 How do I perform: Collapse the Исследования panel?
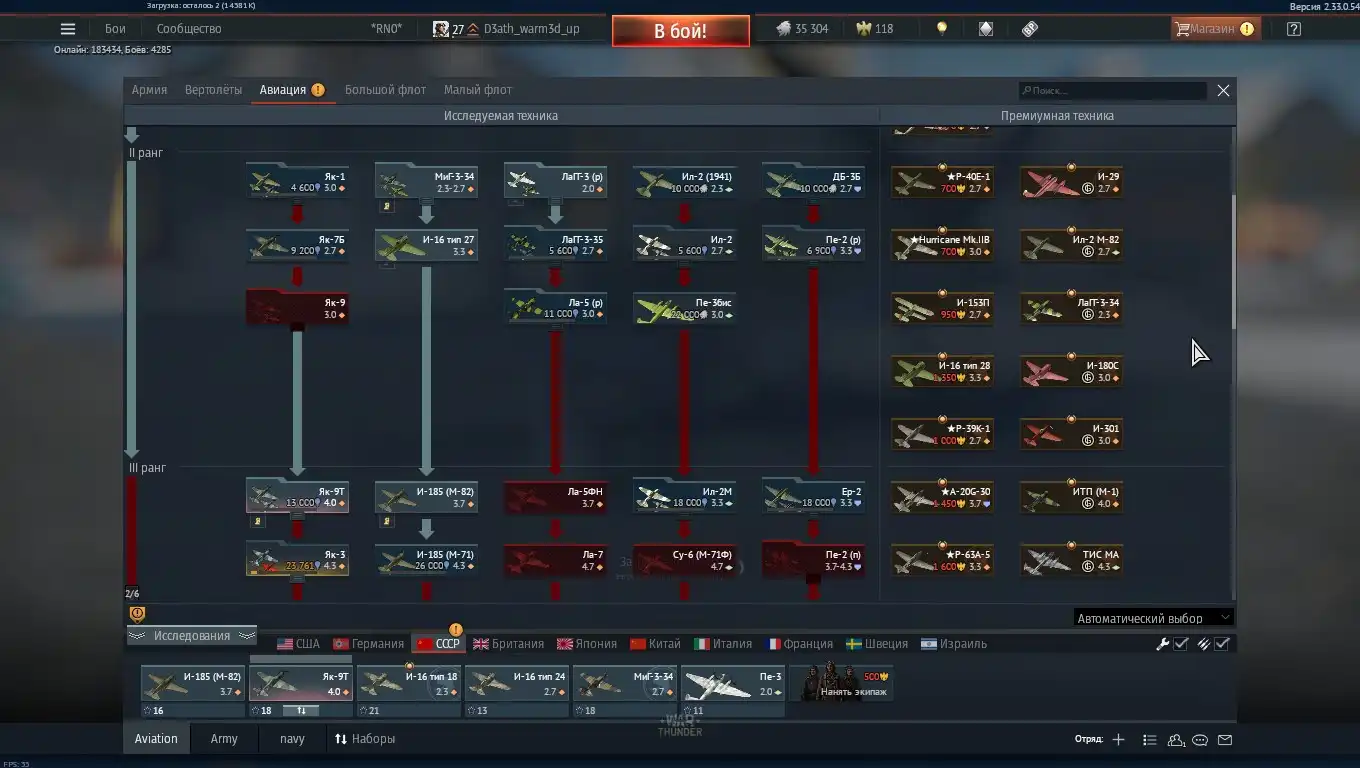click(191, 636)
